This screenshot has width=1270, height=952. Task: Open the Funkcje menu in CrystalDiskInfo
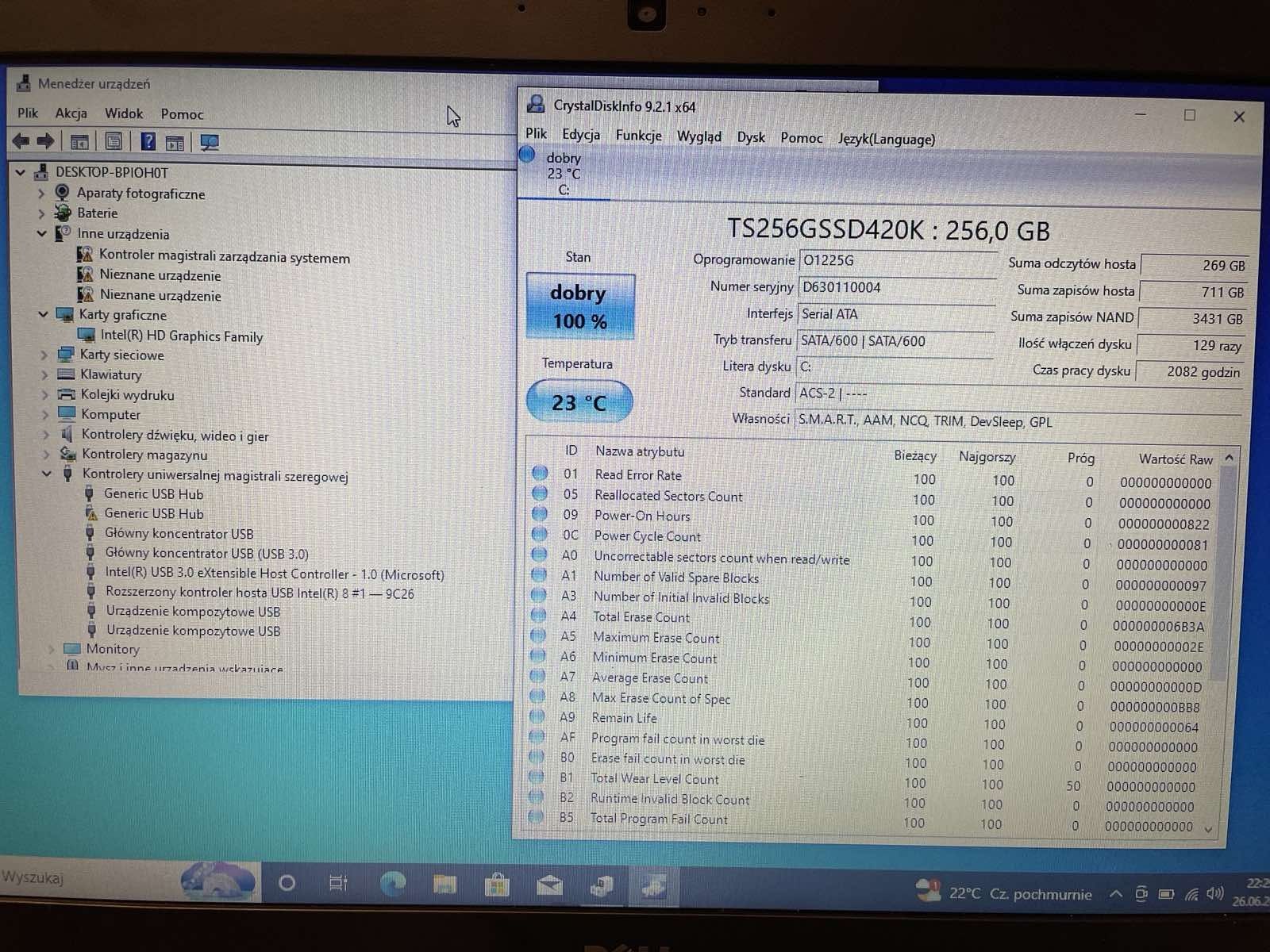click(638, 136)
